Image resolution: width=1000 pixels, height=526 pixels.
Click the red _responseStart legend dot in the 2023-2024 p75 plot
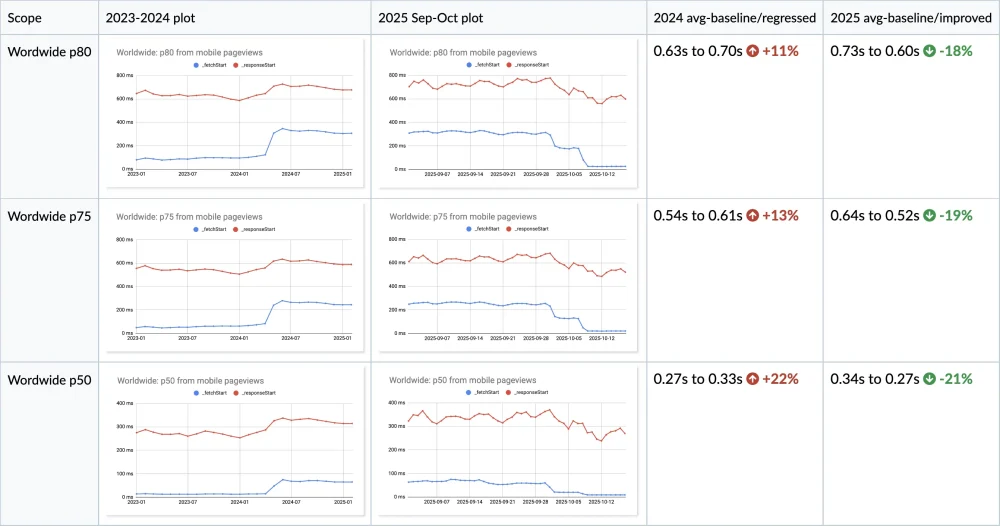click(x=240, y=228)
